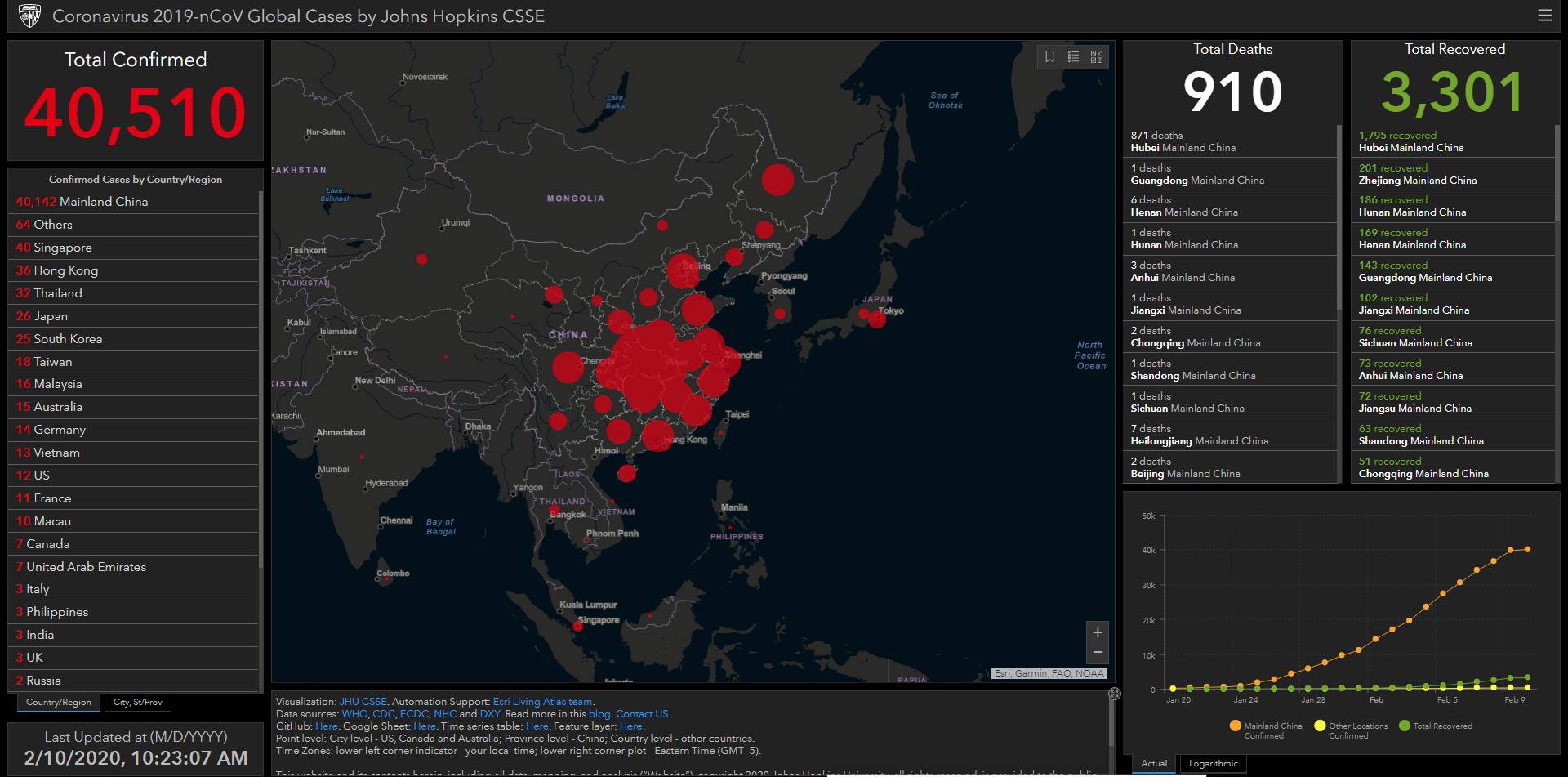Open the ECDC data source link
This screenshot has width=1568, height=777.
pos(414,714)
